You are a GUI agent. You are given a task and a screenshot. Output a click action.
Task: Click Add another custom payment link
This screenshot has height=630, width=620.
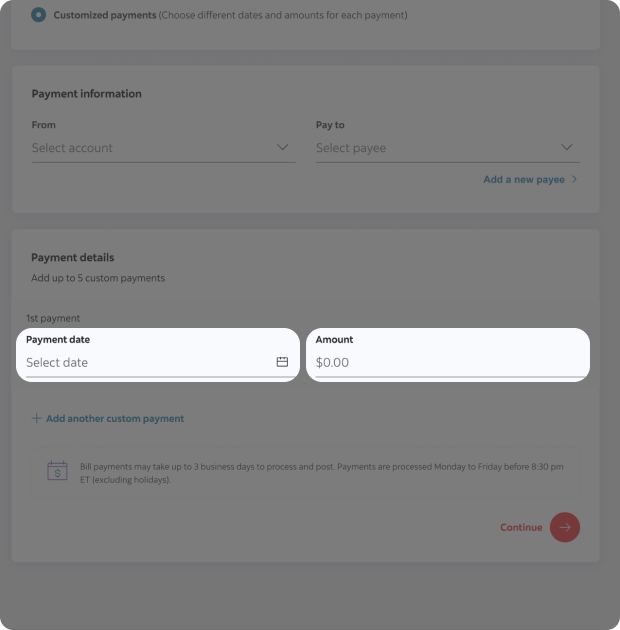point(115,419)
